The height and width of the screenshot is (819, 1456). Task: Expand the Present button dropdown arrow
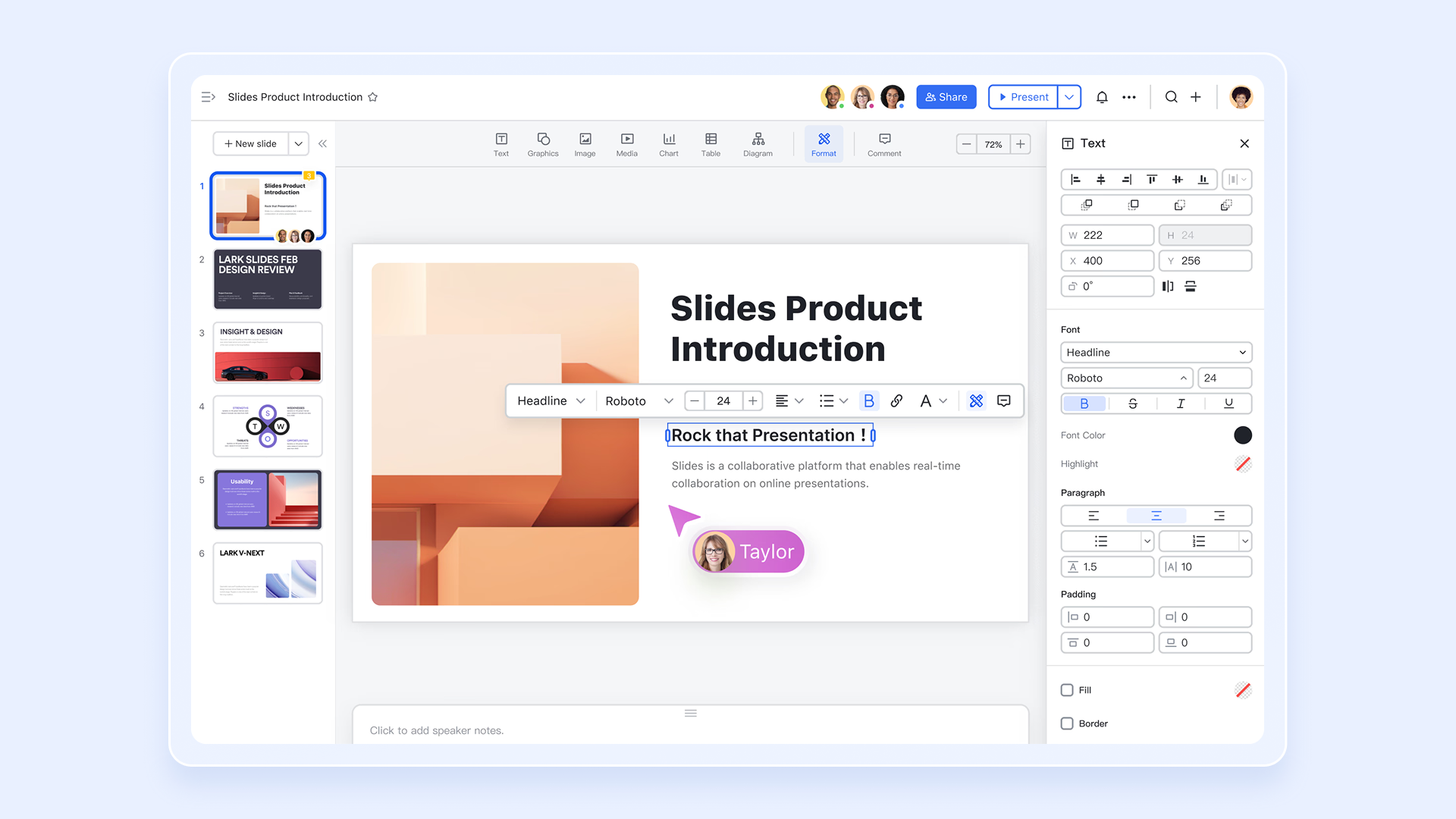click(x=1069, y=97)
